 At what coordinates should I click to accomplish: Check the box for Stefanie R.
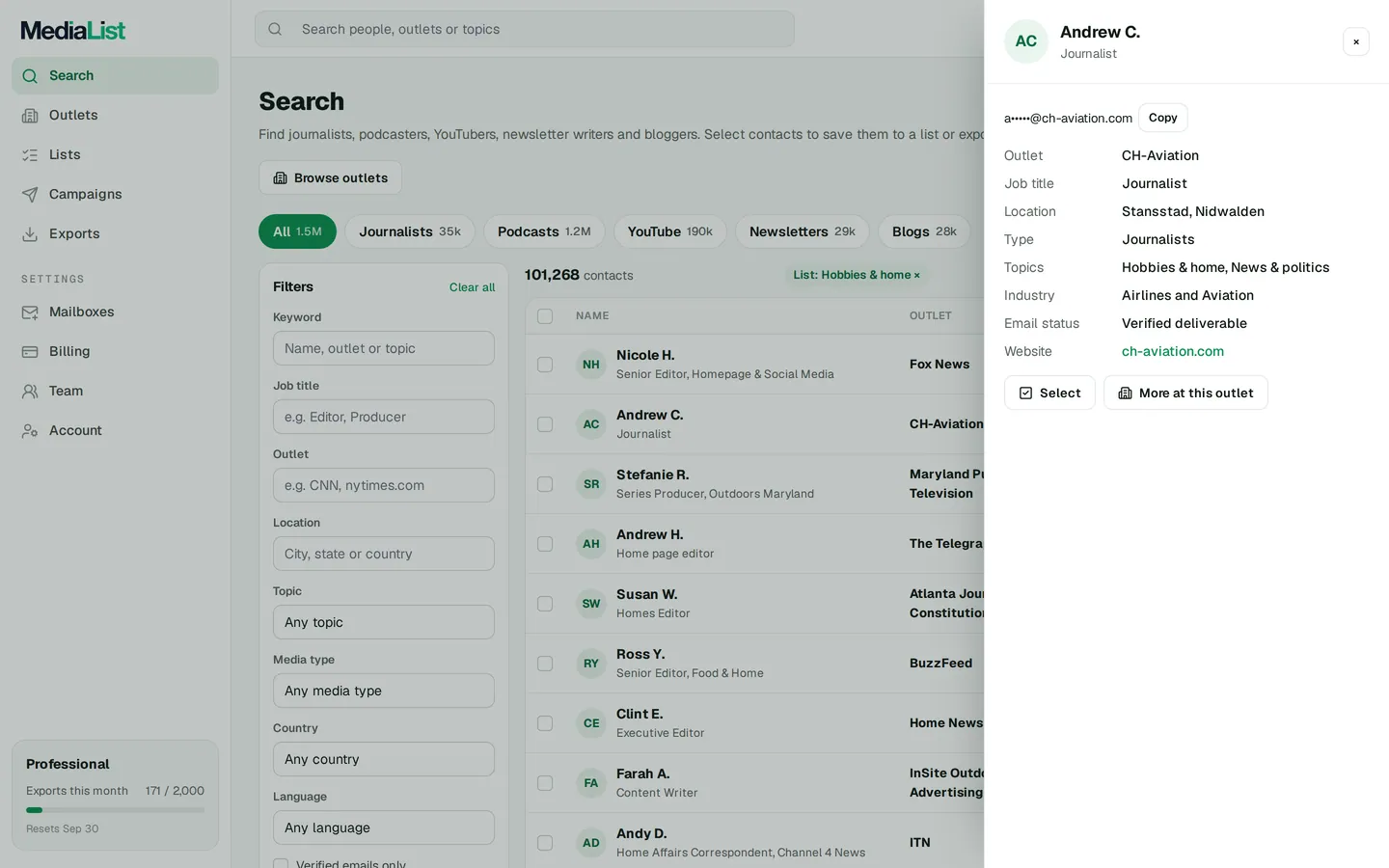click(545, 484)
